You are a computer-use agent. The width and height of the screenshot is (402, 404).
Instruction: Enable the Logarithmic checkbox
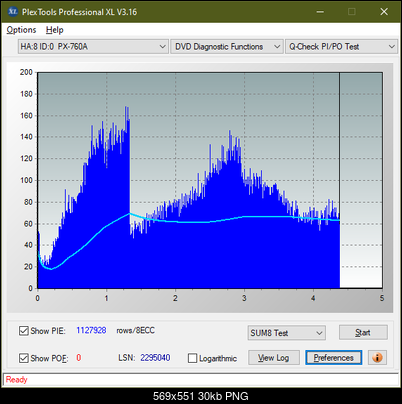(192, 358)
